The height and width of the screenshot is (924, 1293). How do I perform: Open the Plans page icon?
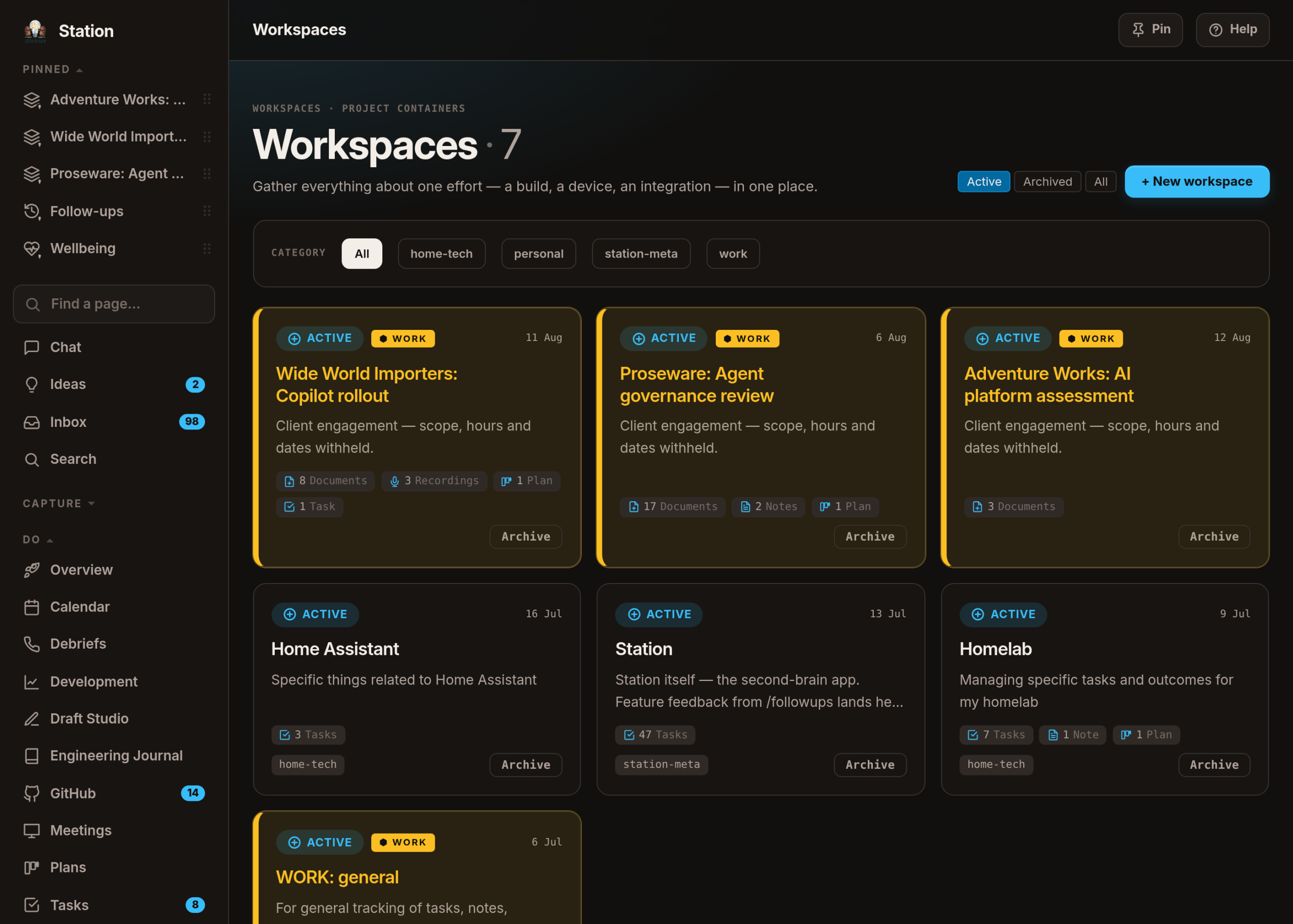pyautogui.click(x=32, y=868)
